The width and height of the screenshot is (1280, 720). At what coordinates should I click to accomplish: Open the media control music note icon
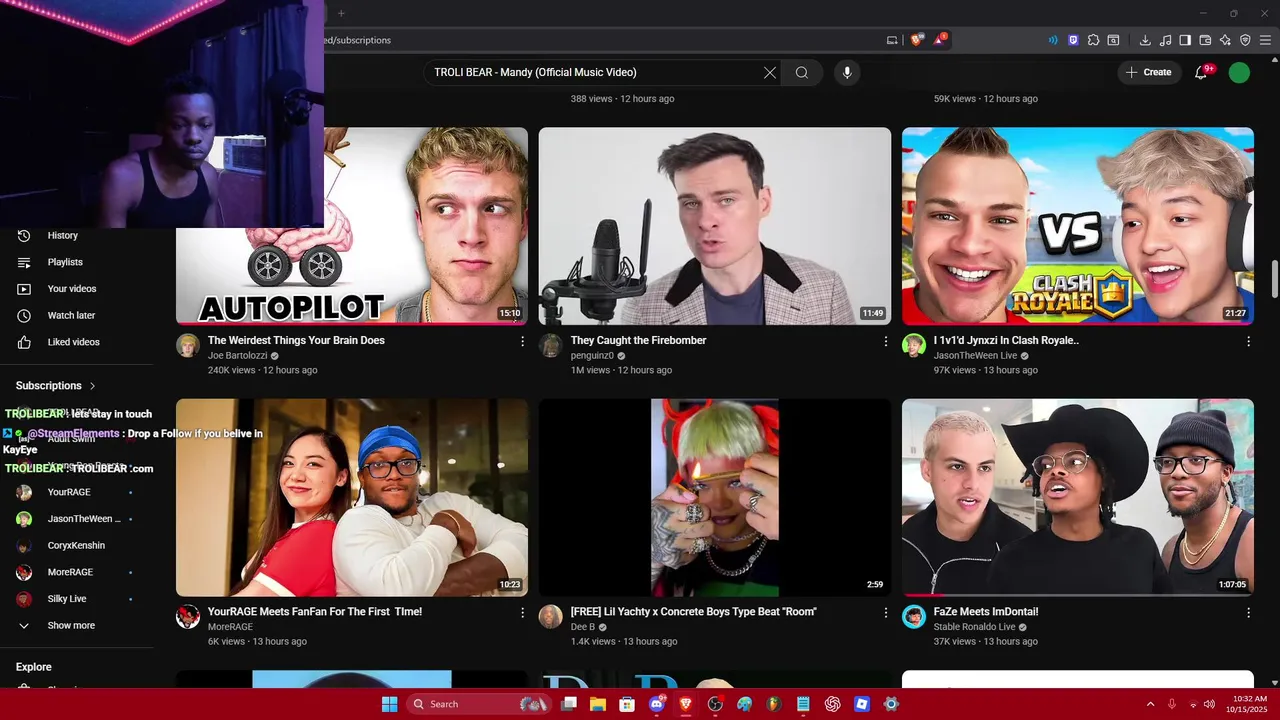[1165, 40]
